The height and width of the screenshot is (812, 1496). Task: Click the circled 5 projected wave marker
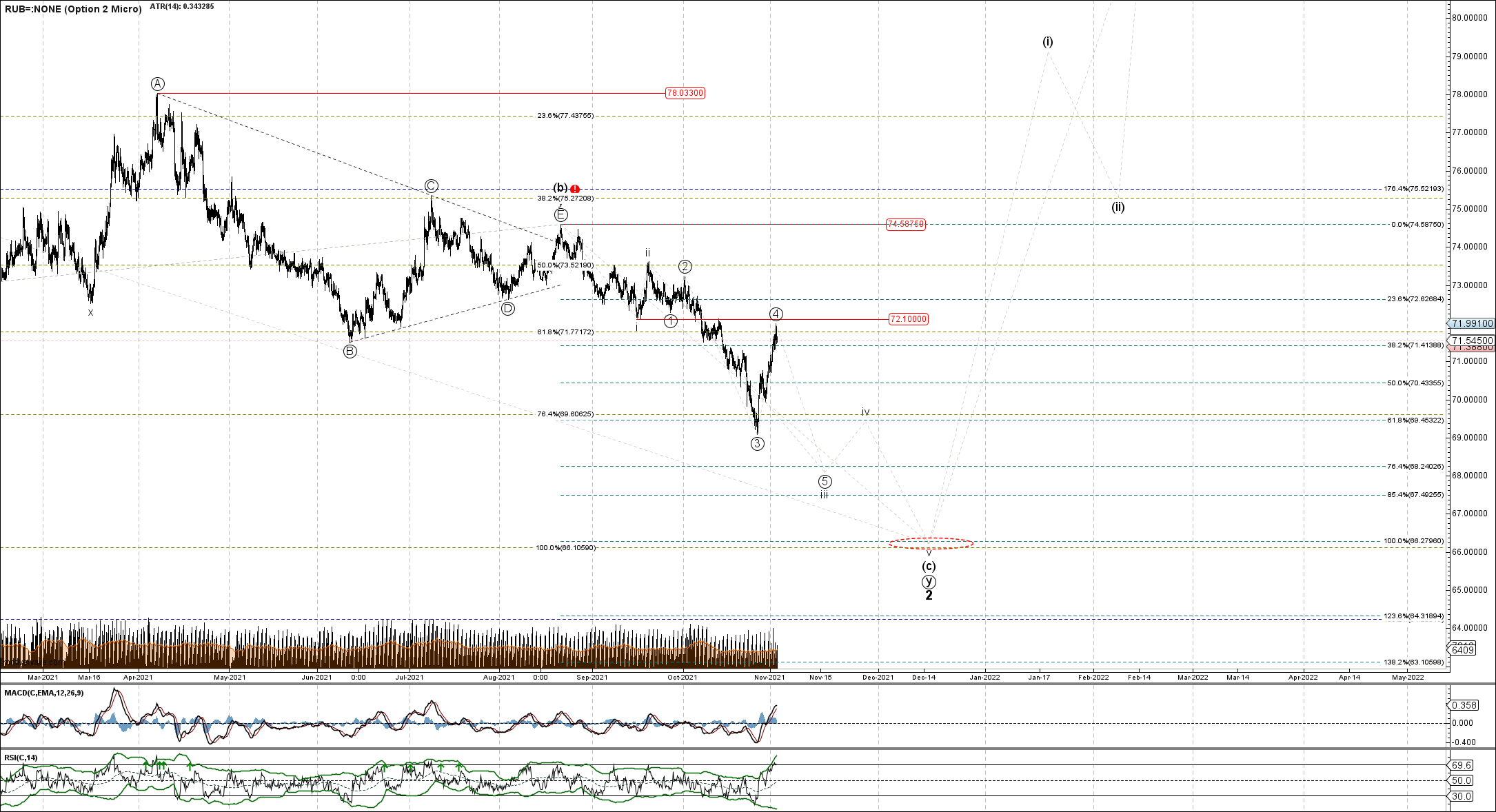[x=825, y=481]
